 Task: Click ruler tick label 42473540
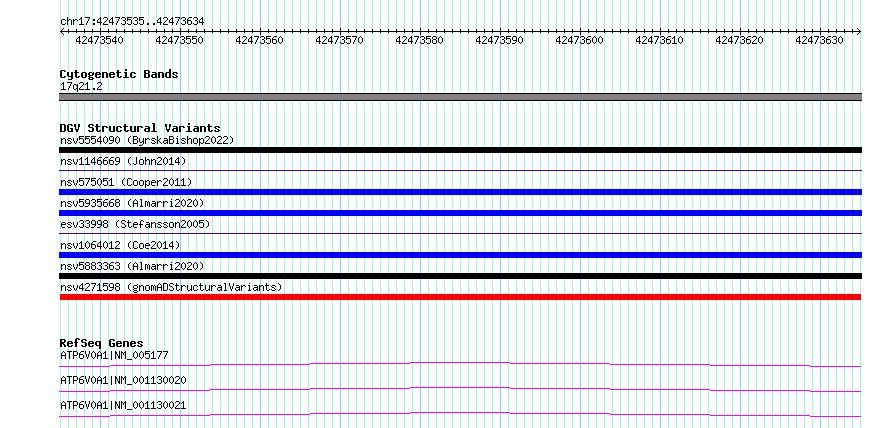pyautogui.click(x=99, y=40)
